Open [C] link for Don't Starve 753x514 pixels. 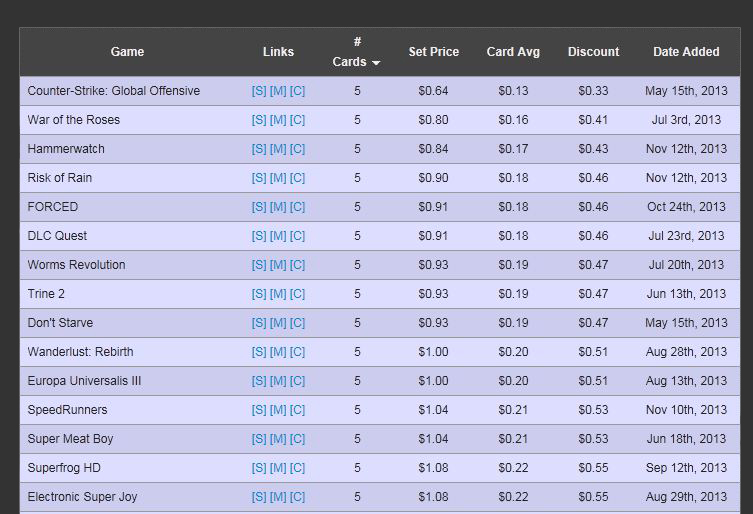(x=297, y=323)
